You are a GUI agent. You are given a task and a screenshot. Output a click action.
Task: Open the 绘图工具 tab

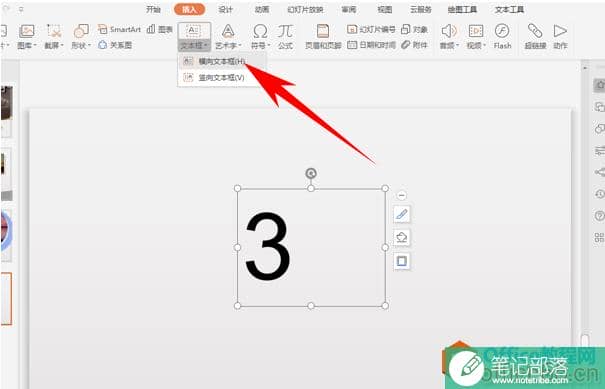(462, 9)
